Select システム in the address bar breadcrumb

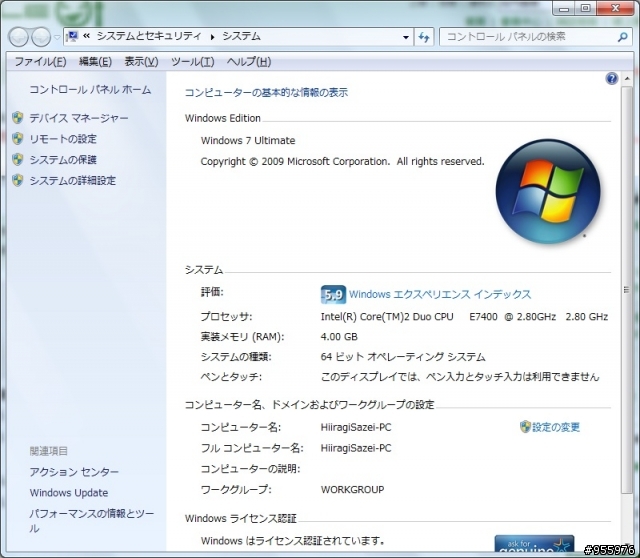242,36
